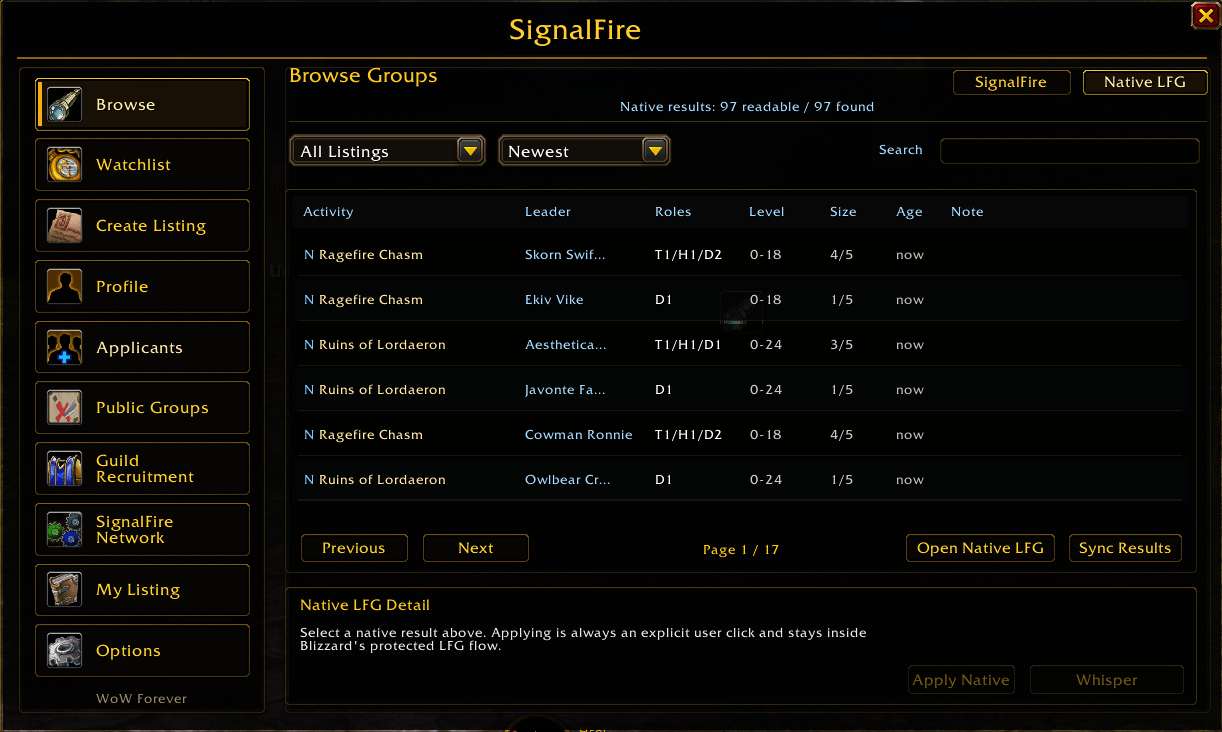
Task: Click leader name Ekiv Vike
Action: (554, 300)
